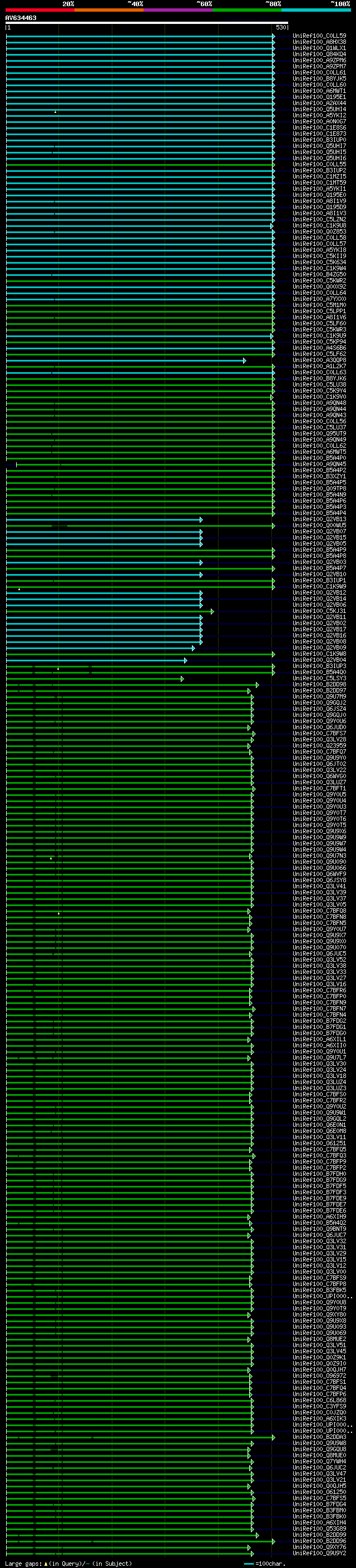Select the UniRef100_Q195E1 label
The width and height of the screenshot is (356, 1568).
[x=319, y=97]
